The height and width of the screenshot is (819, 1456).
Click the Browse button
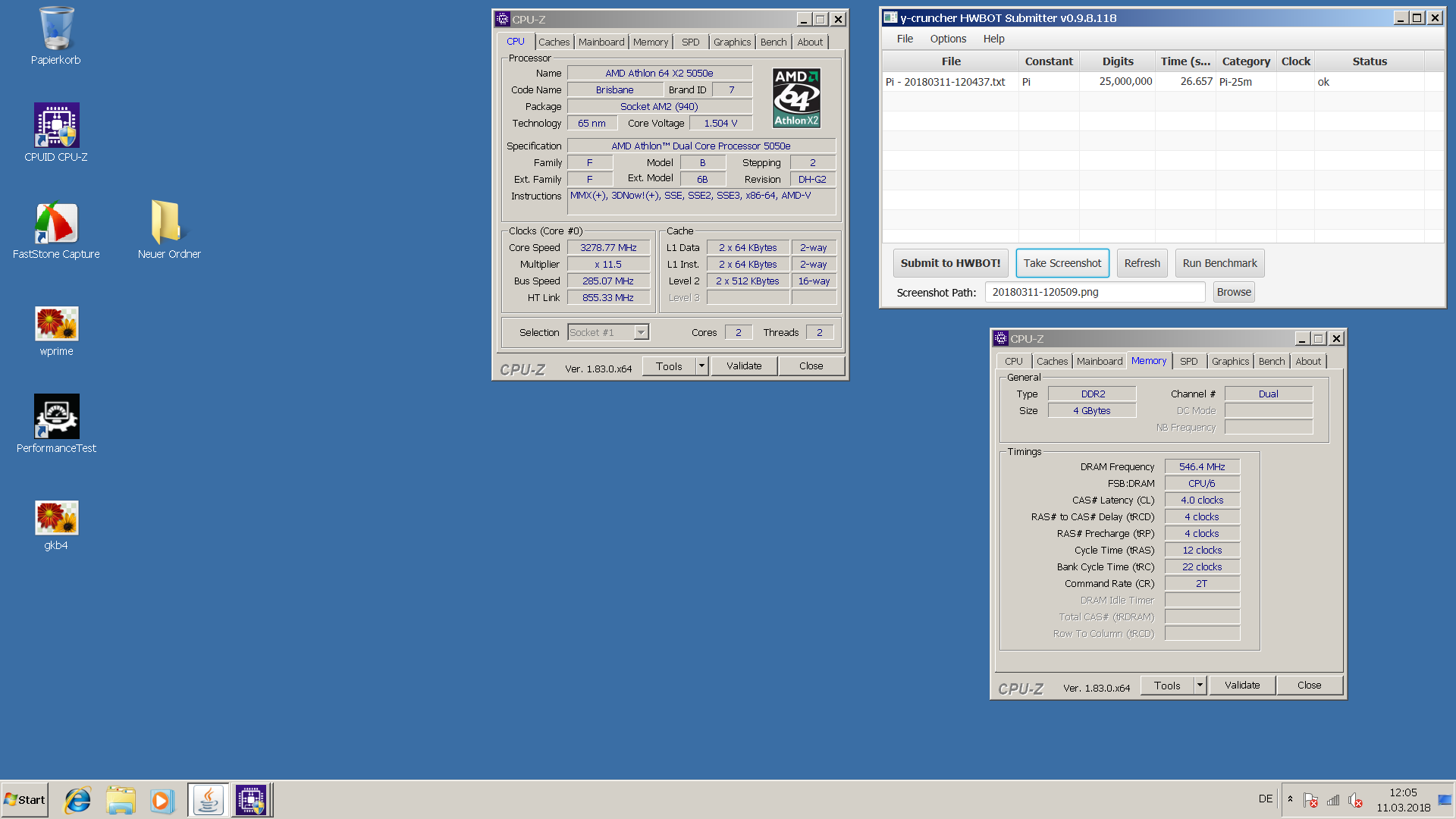point(1234,292)
